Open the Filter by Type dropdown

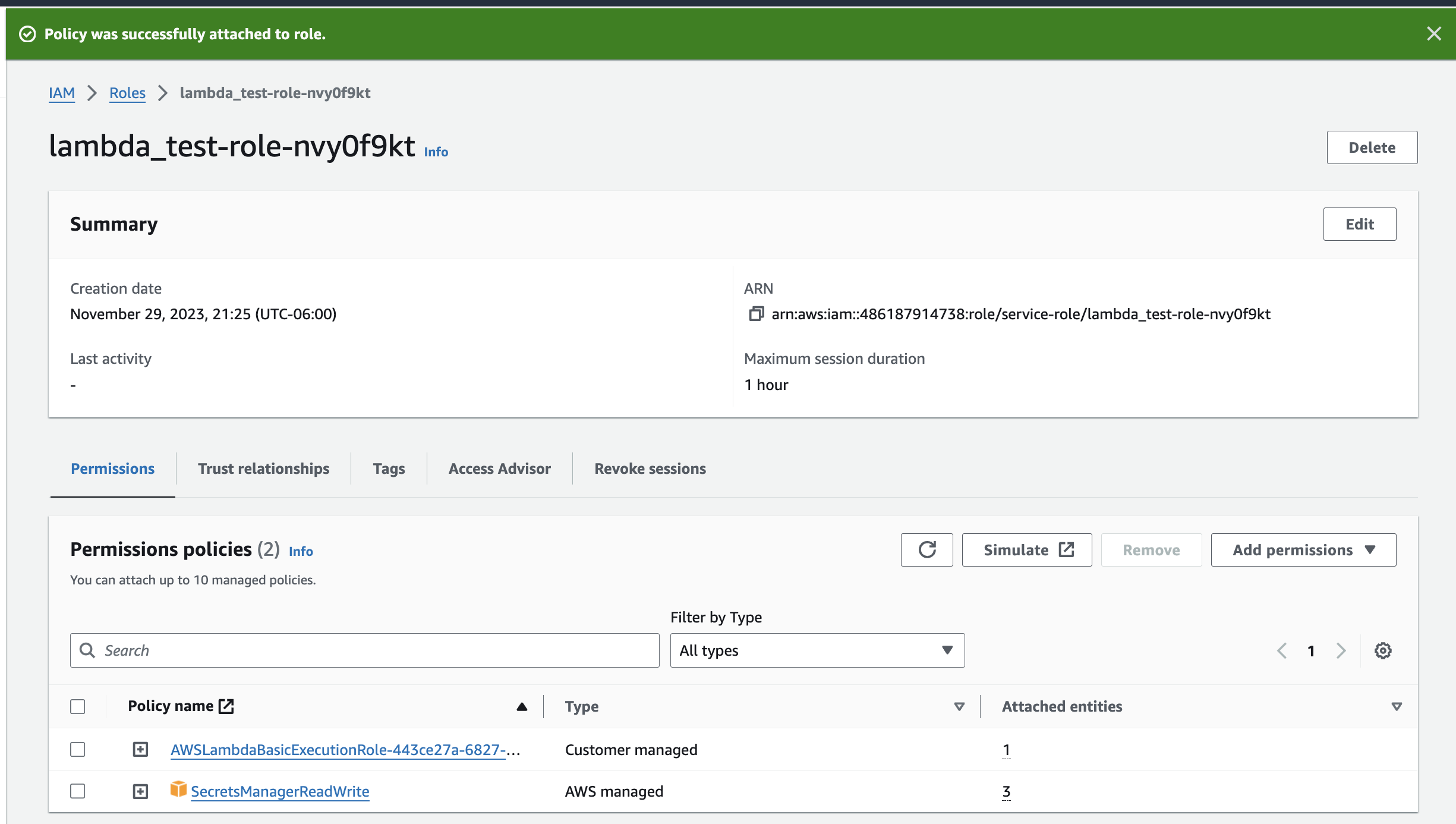pyautogui.click(x=817, y=650)
